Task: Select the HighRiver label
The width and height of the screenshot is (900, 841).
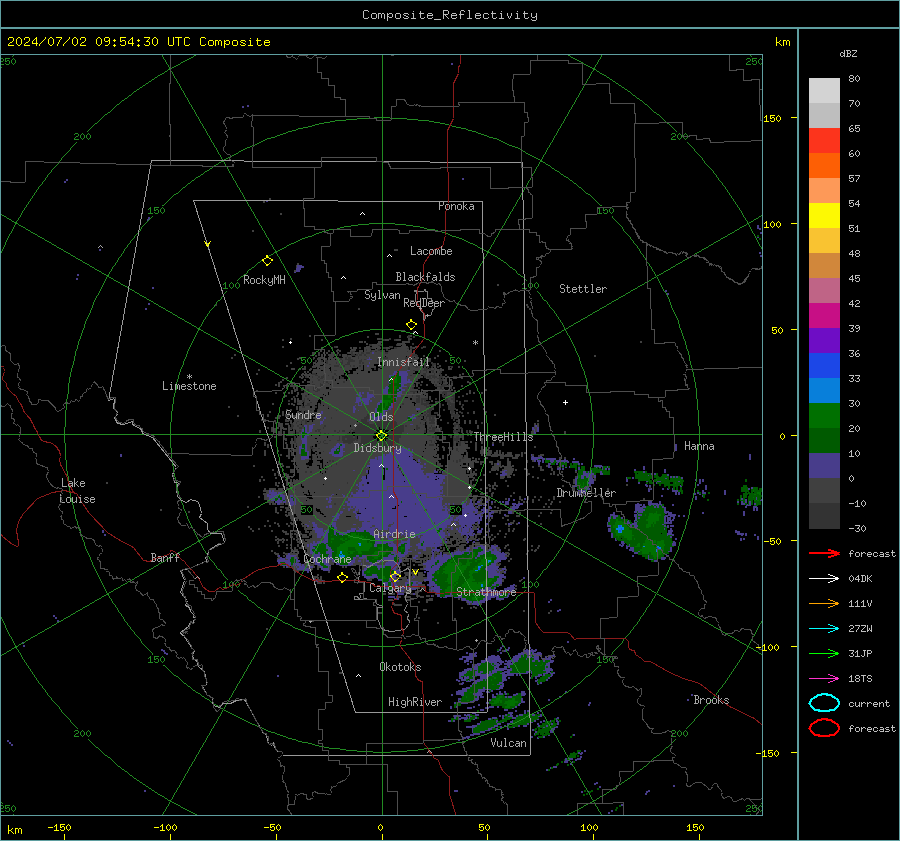Action: click(415, 702)
